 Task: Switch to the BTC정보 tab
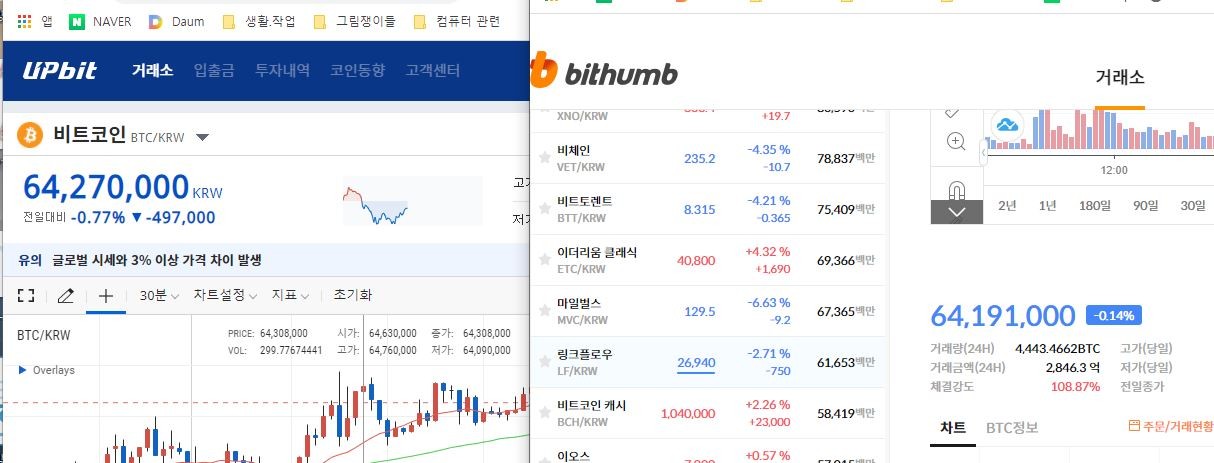pos(1012,427)
